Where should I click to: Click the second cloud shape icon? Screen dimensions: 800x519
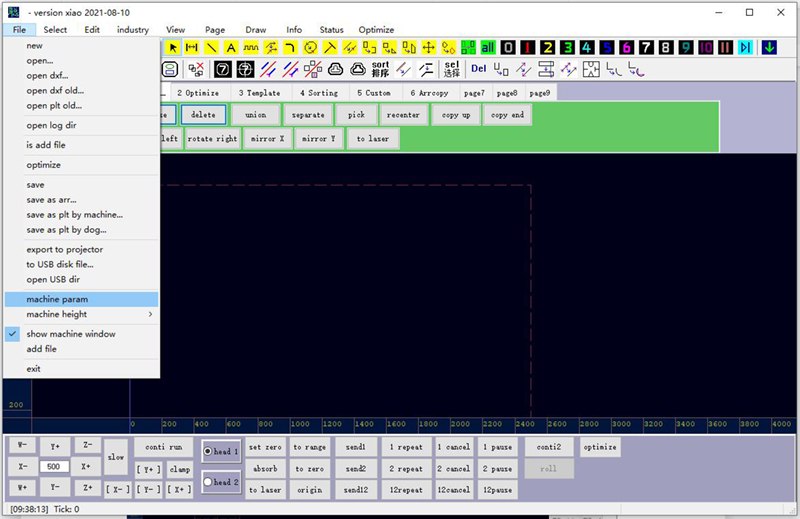tap(358, 69)
